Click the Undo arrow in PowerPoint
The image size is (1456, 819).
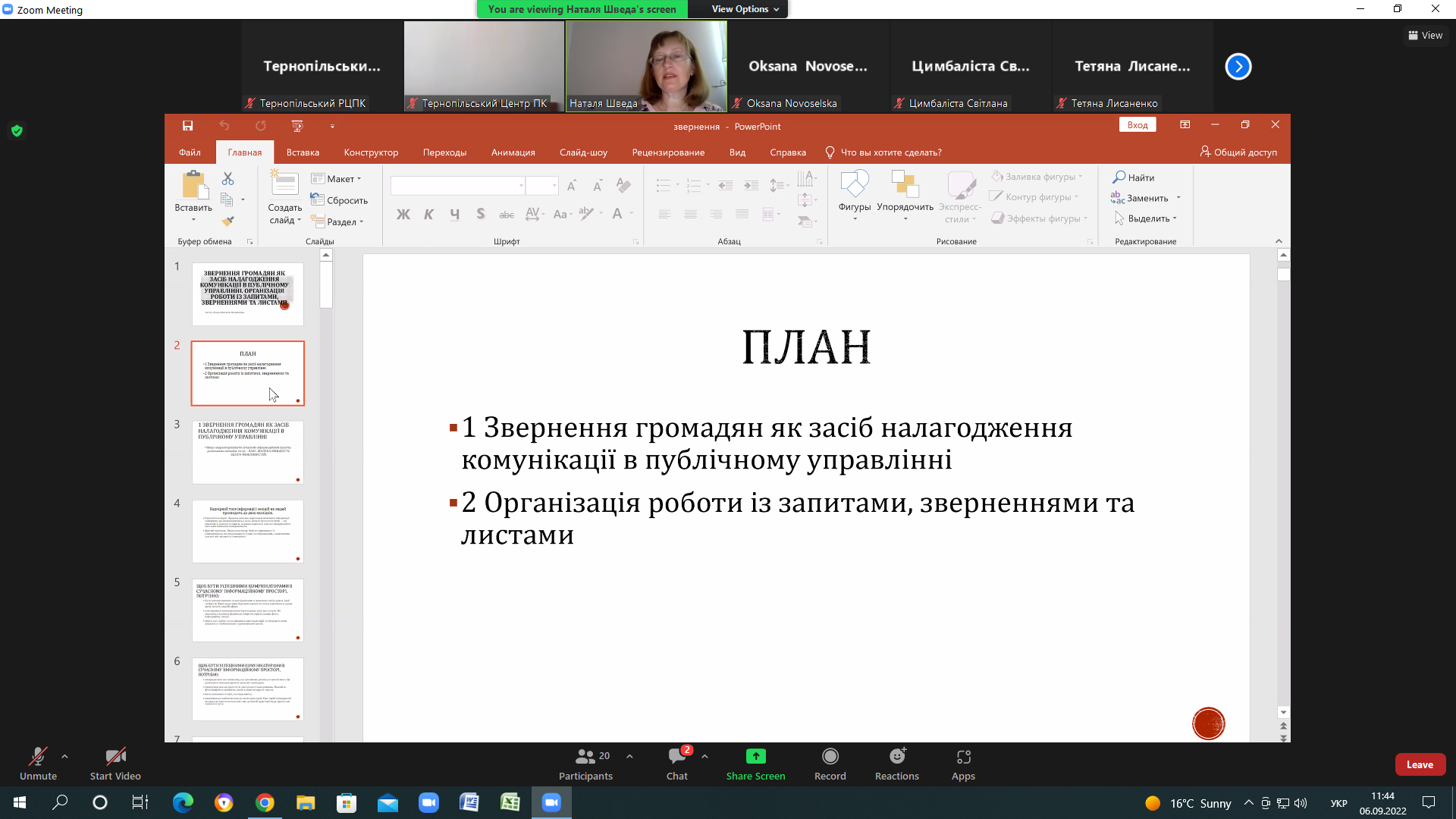coord(224,126)
